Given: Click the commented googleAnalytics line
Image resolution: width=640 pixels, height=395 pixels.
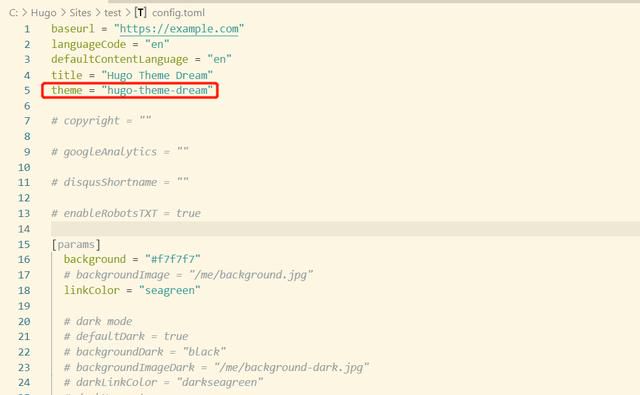Looking at the screenshot, I should click(x=120, y=152).
